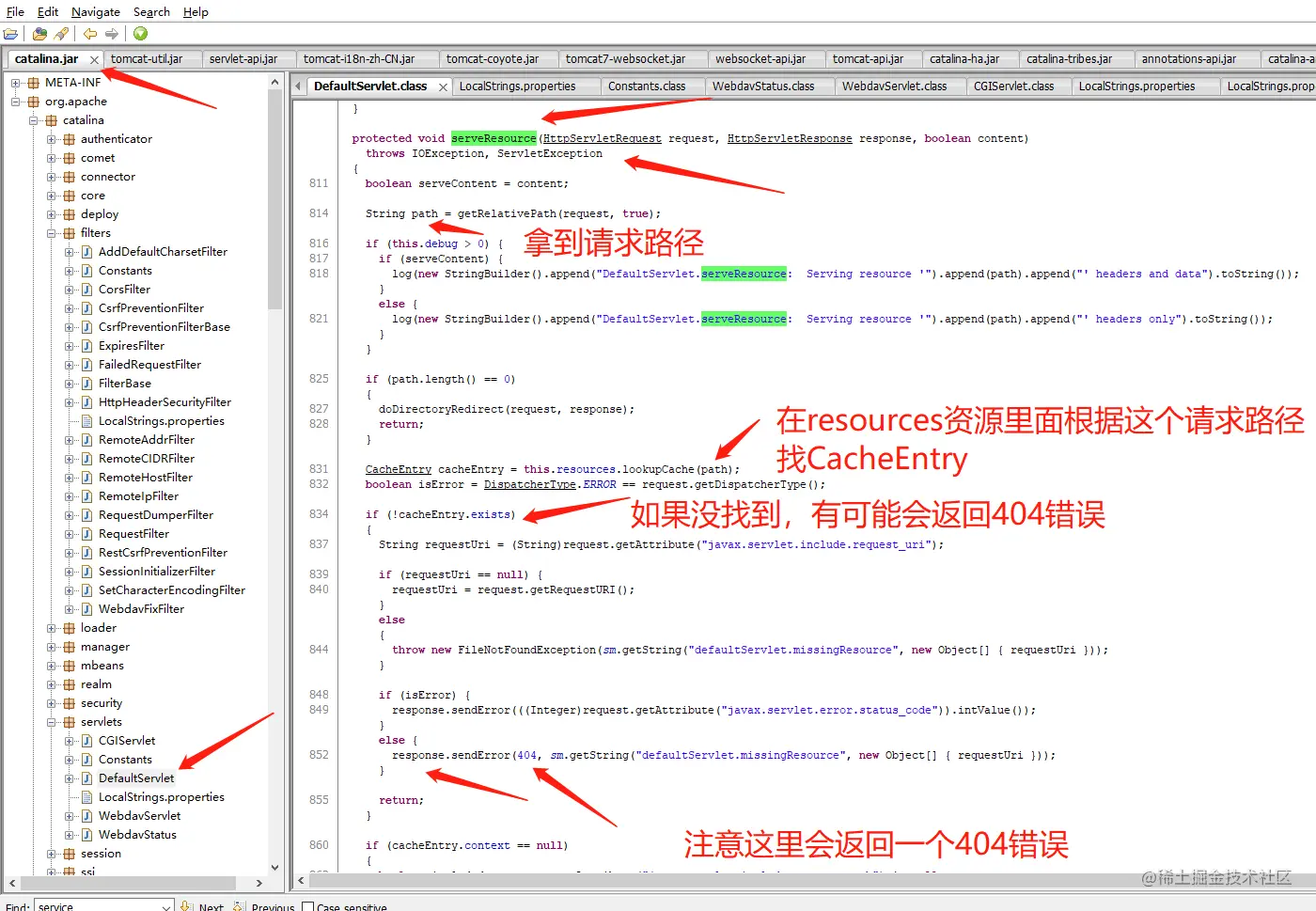The width and height of the screenshot is (1316, 911).
Task: Select the DefaultServlet class in the tree
Action: pyautogui.click(x=135, y=777)
